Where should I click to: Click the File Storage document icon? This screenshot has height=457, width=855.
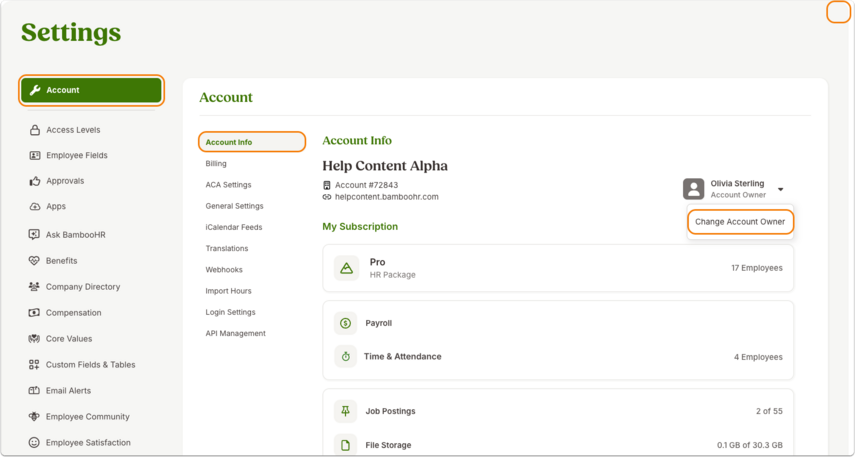point(345,446)
